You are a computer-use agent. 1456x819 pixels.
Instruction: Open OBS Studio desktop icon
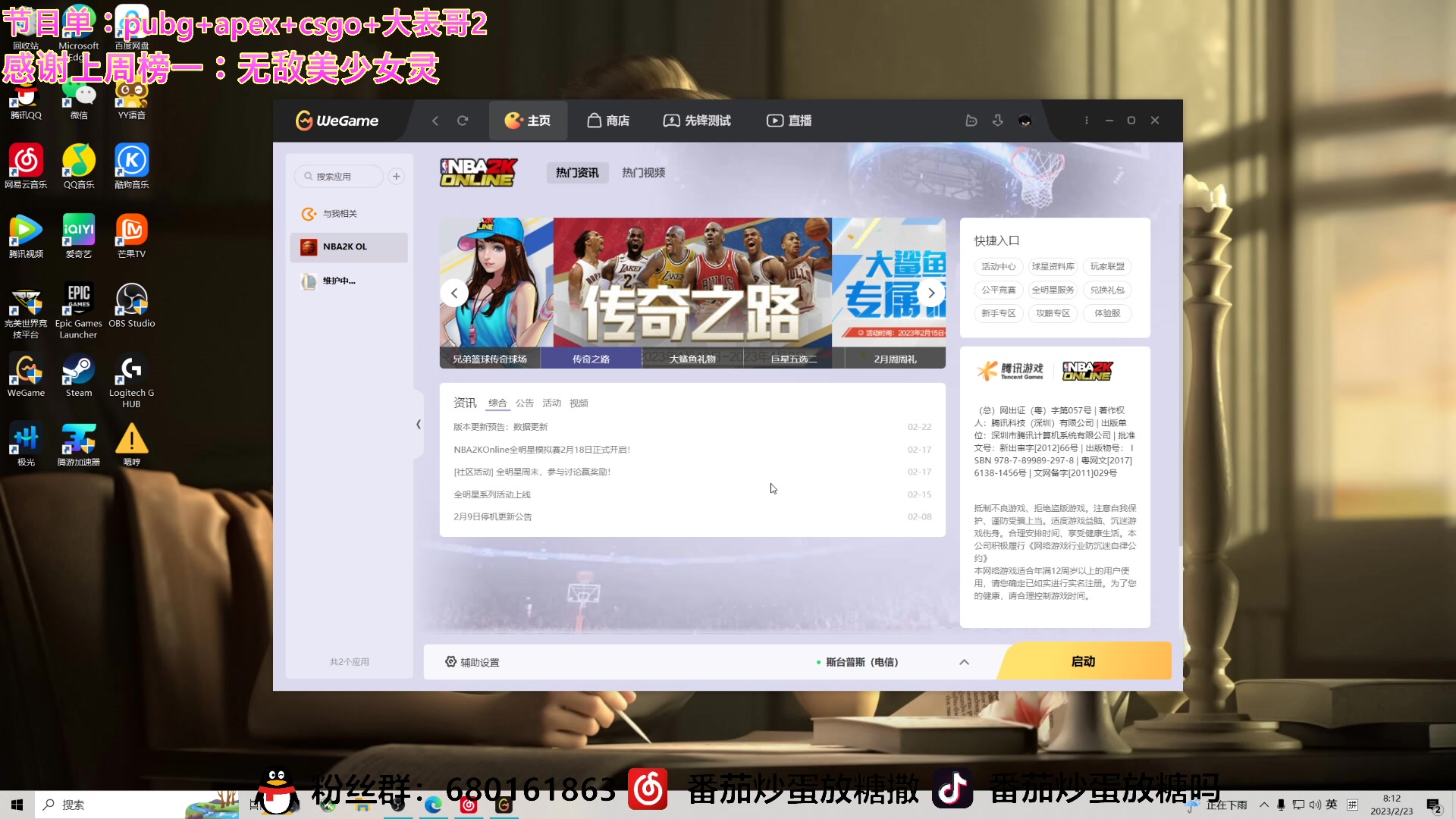click(132, 305)
